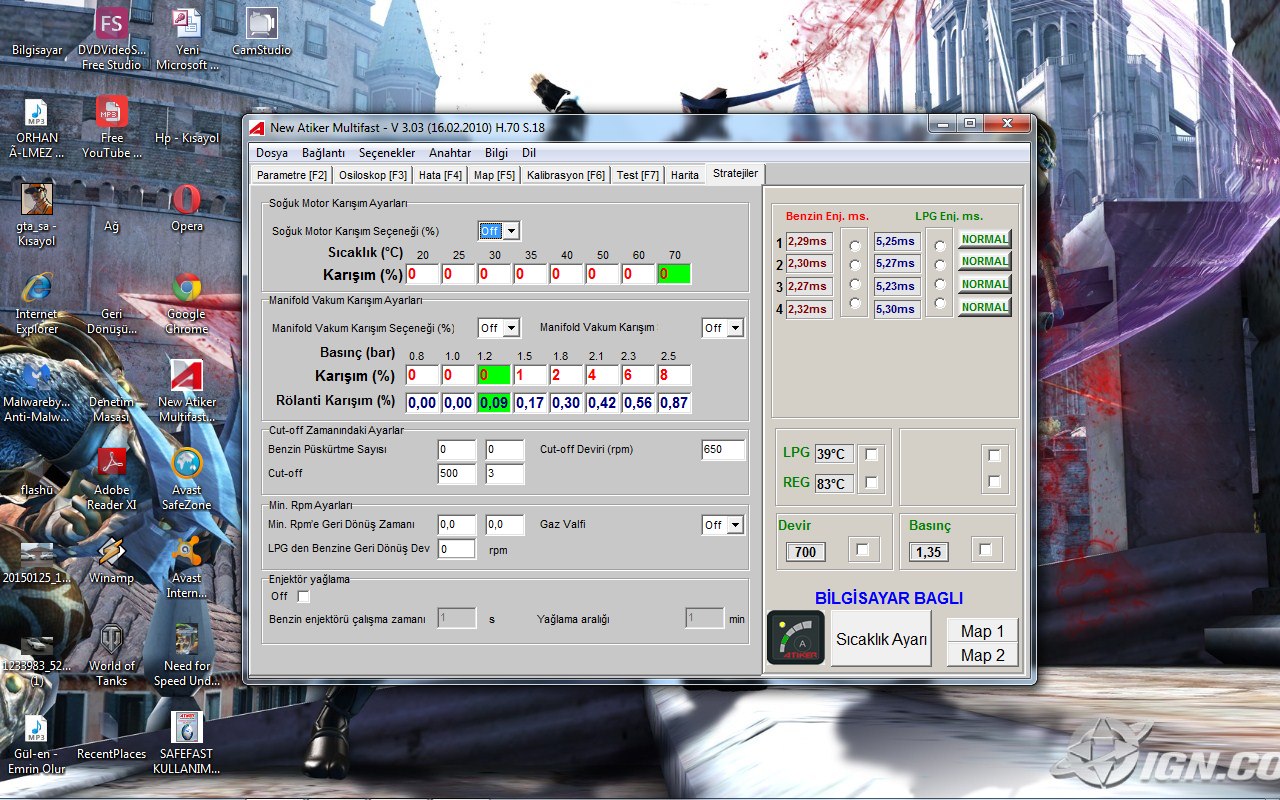The height and width of the screenshot is (800, 1280).
Task: Click the Cut-off Devri (rpm) field
Action: pos(724,450)
